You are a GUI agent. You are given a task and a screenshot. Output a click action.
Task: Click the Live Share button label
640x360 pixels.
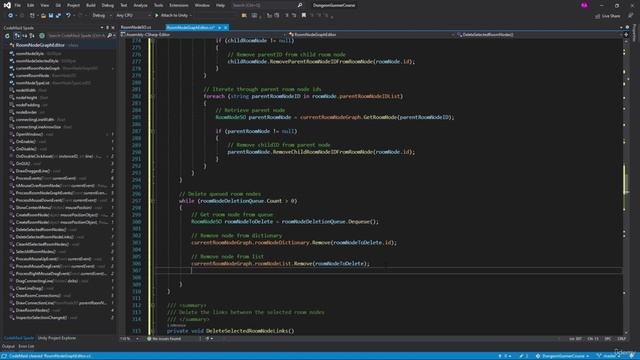pos(611,16)
